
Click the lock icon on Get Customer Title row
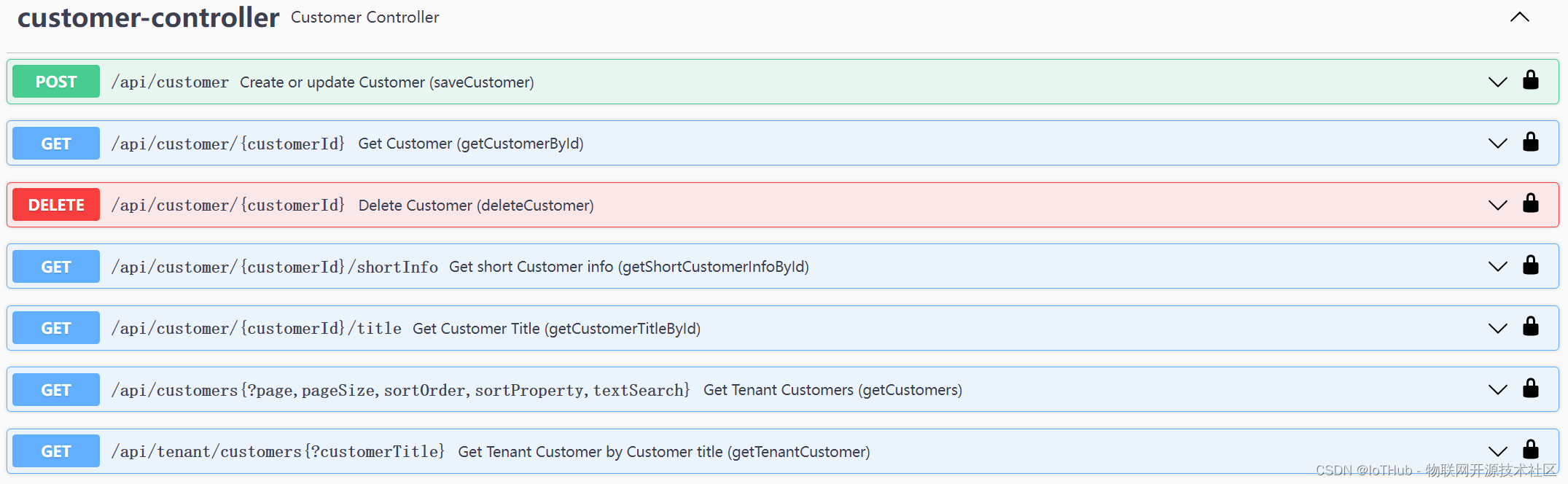[x=1530, y=327]
